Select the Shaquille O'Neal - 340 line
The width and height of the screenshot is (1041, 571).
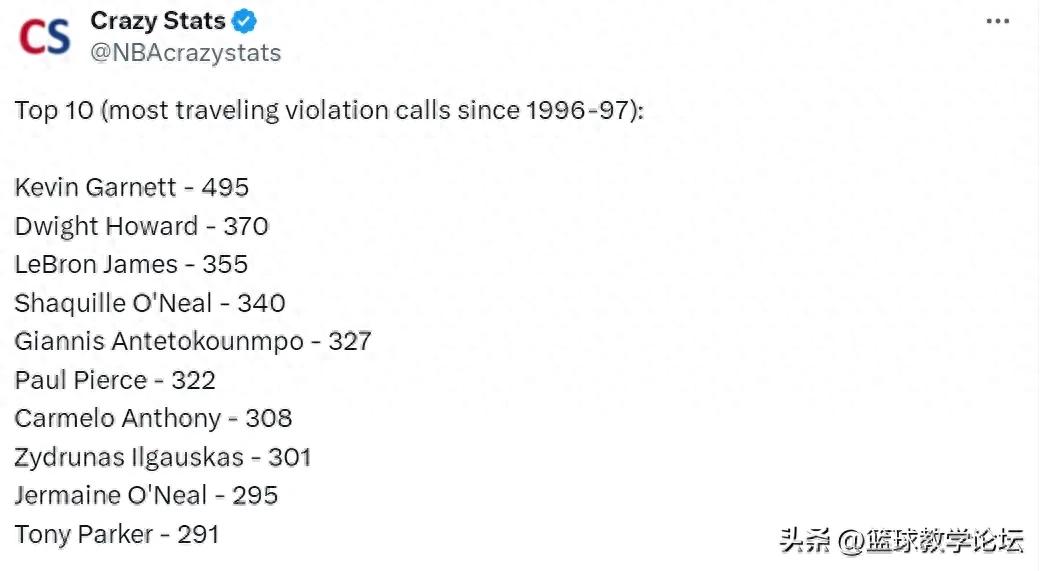tap(150, 303)
